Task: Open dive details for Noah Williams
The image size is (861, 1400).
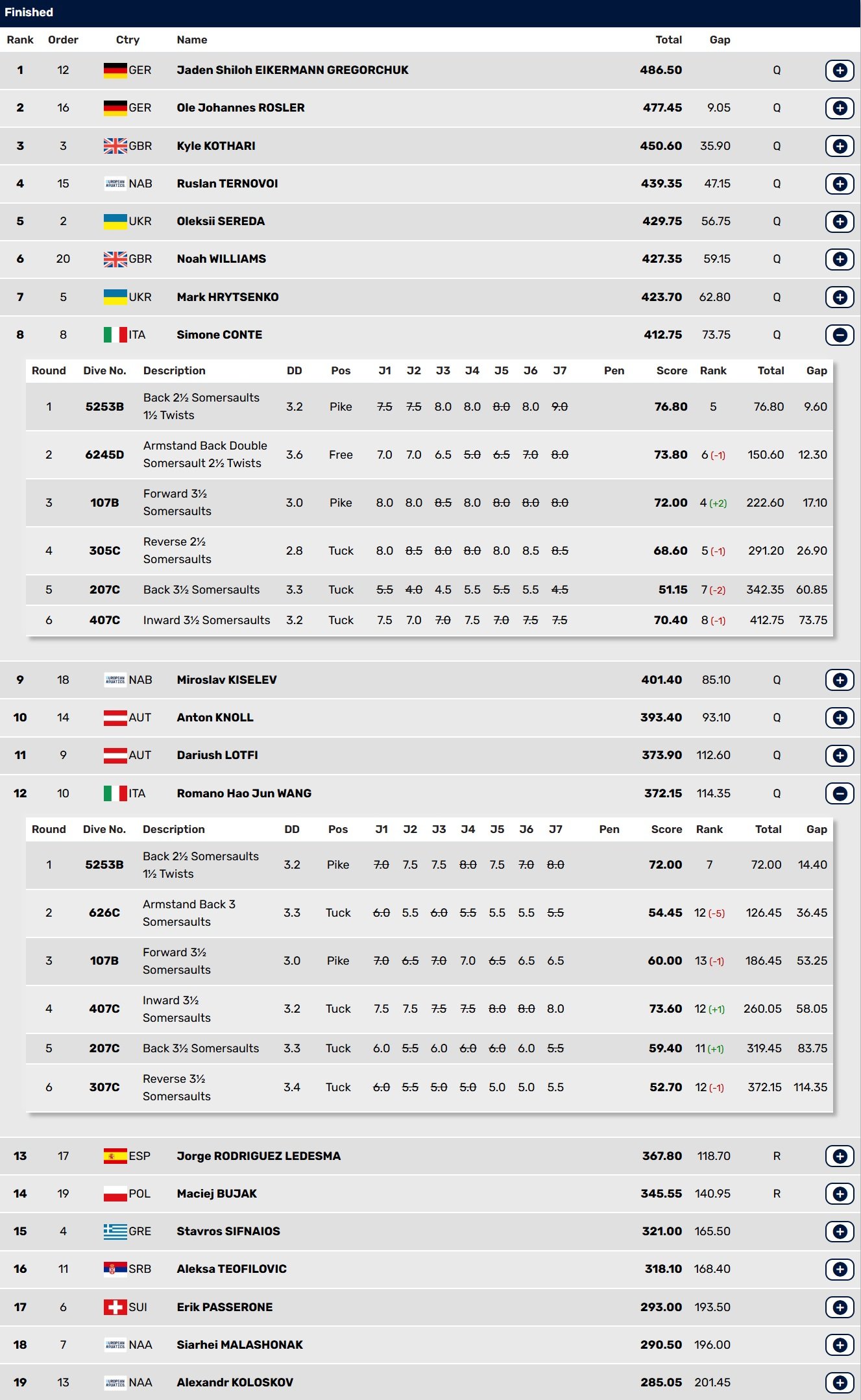Action: pos(840,259)
